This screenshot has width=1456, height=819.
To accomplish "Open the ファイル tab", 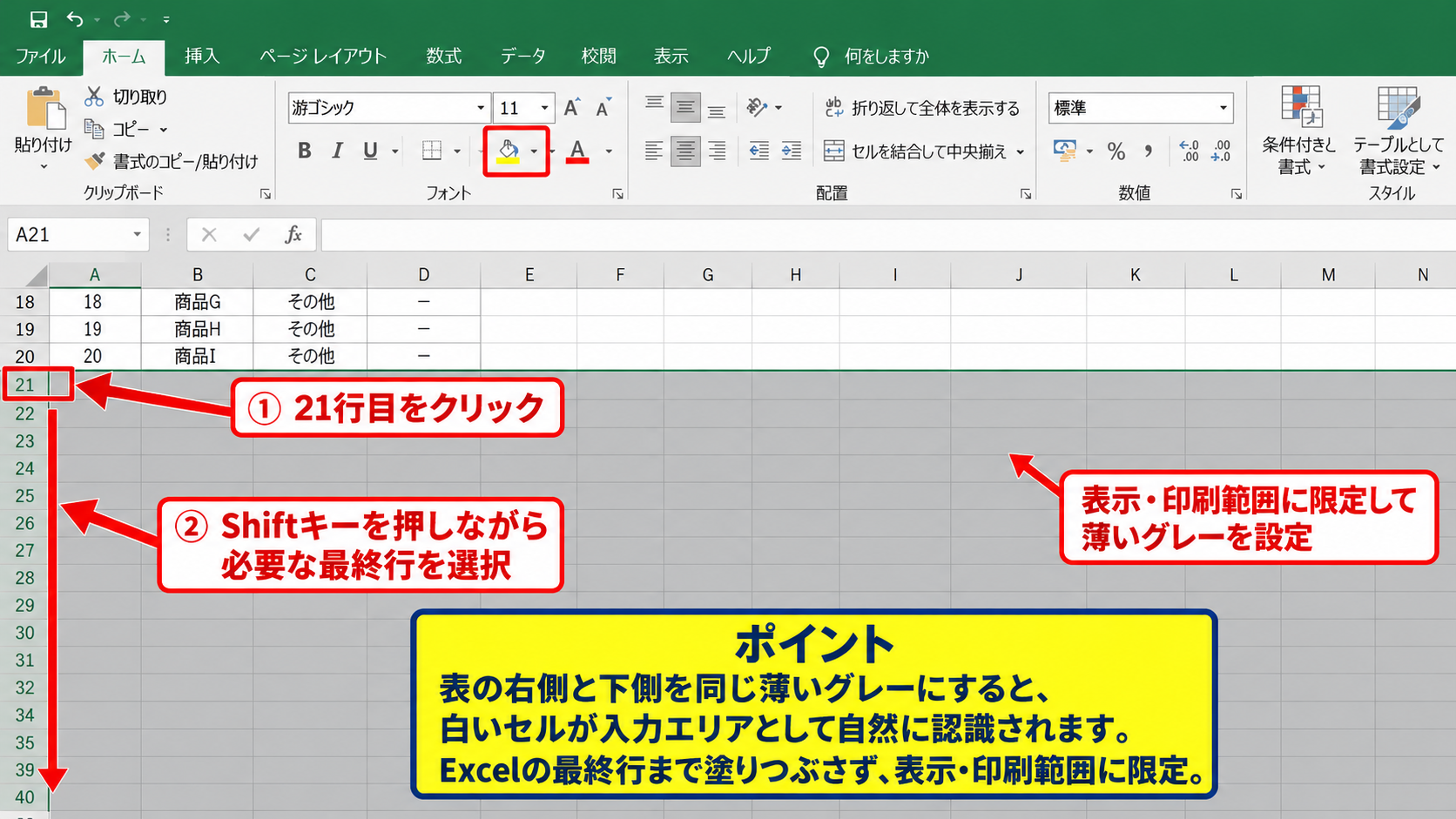I will pos(41,57).
